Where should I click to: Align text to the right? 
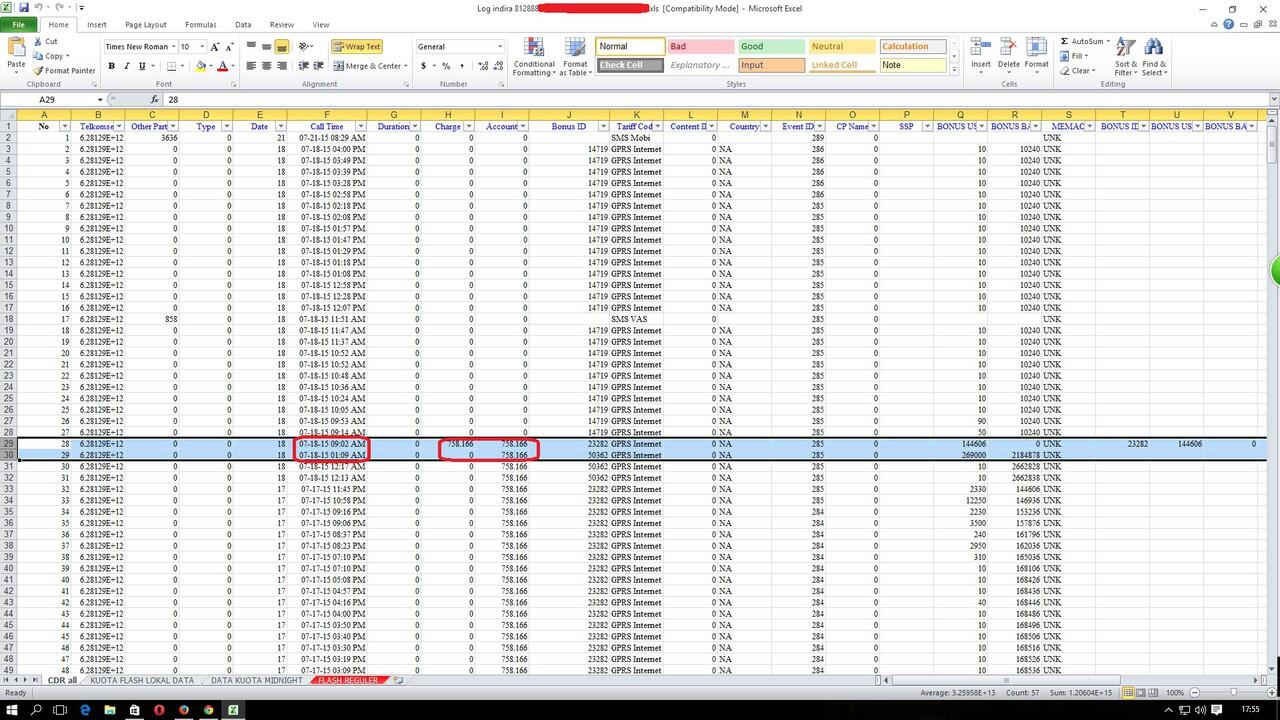tap(283, 66)
